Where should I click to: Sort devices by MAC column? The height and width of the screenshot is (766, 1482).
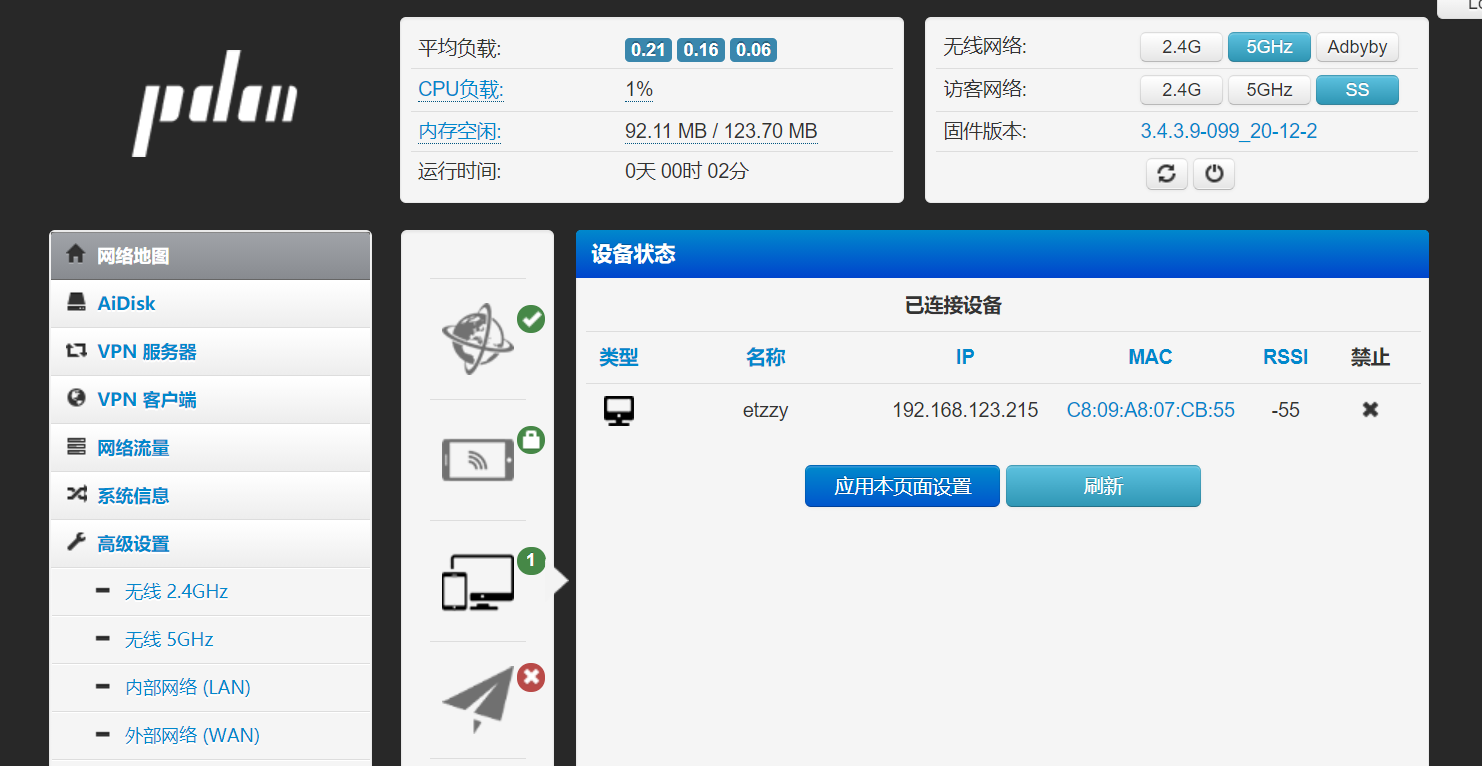pyautogui.click(x=1150, y=357)
